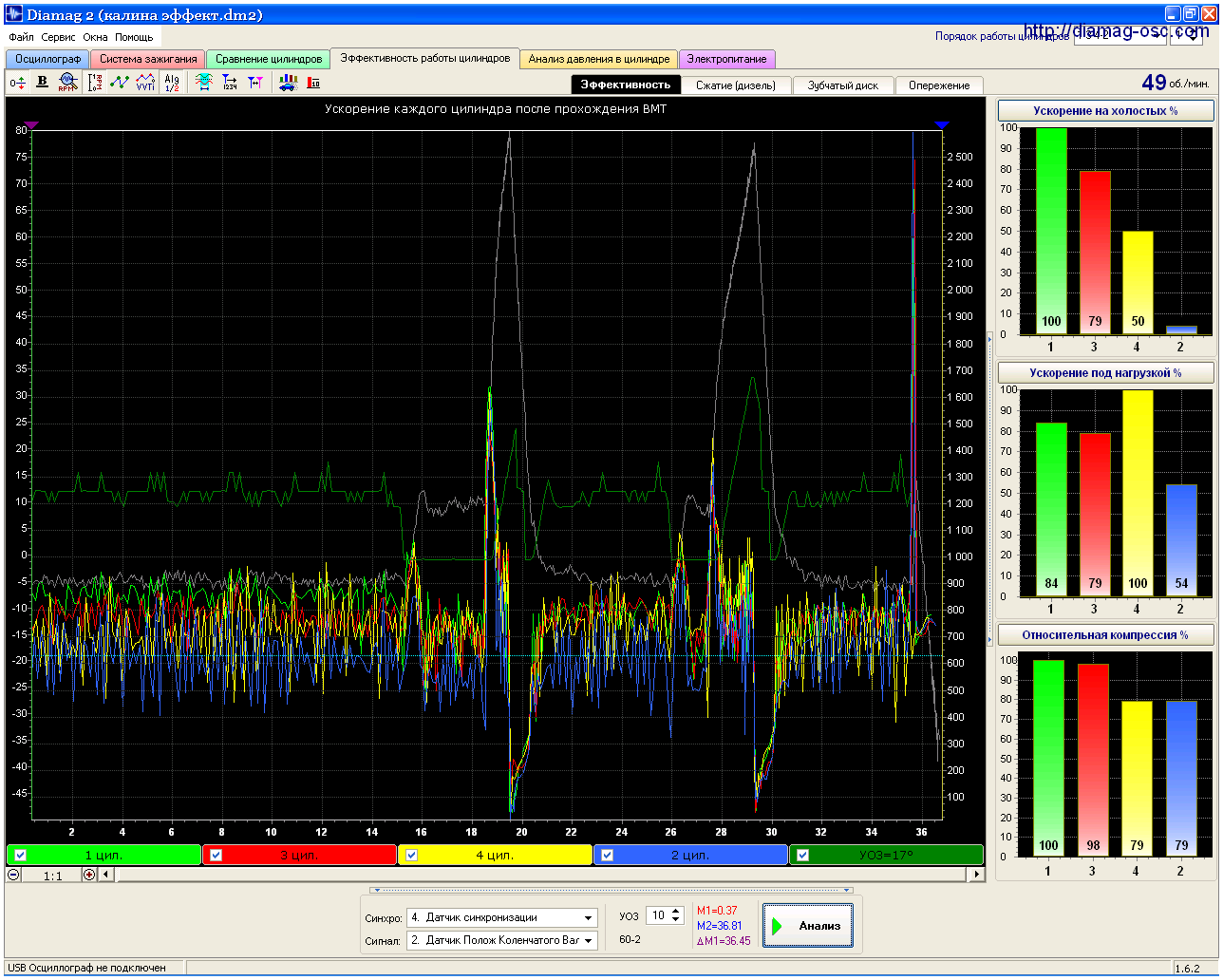Open the cylinder firing order dropdown
Screen dimensions: 1223x980
[1120, 36]
